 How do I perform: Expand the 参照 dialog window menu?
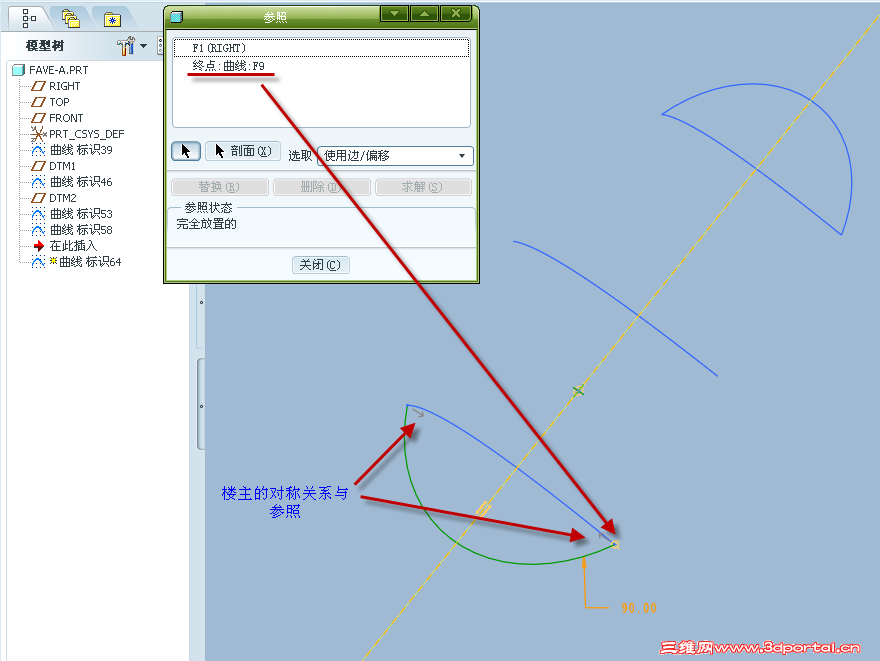pyautogui.click(x=394, y=14)
